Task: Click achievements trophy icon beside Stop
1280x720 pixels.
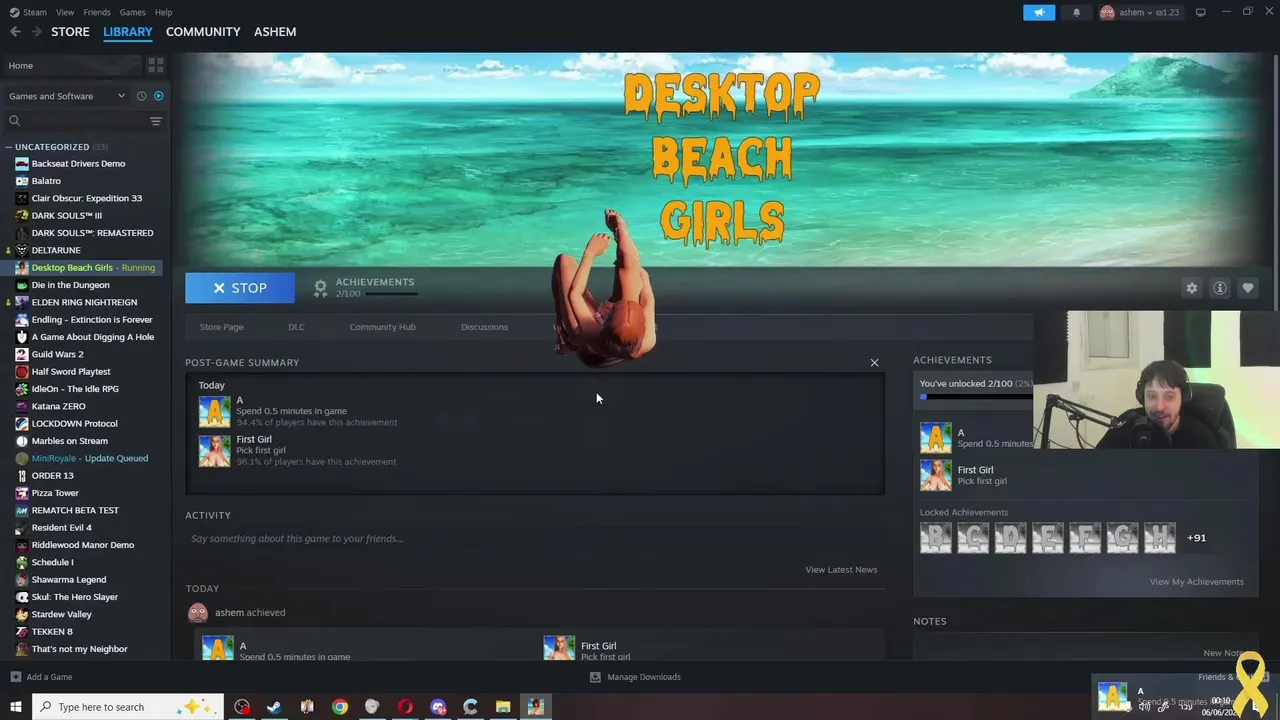Action: point(320,288)
